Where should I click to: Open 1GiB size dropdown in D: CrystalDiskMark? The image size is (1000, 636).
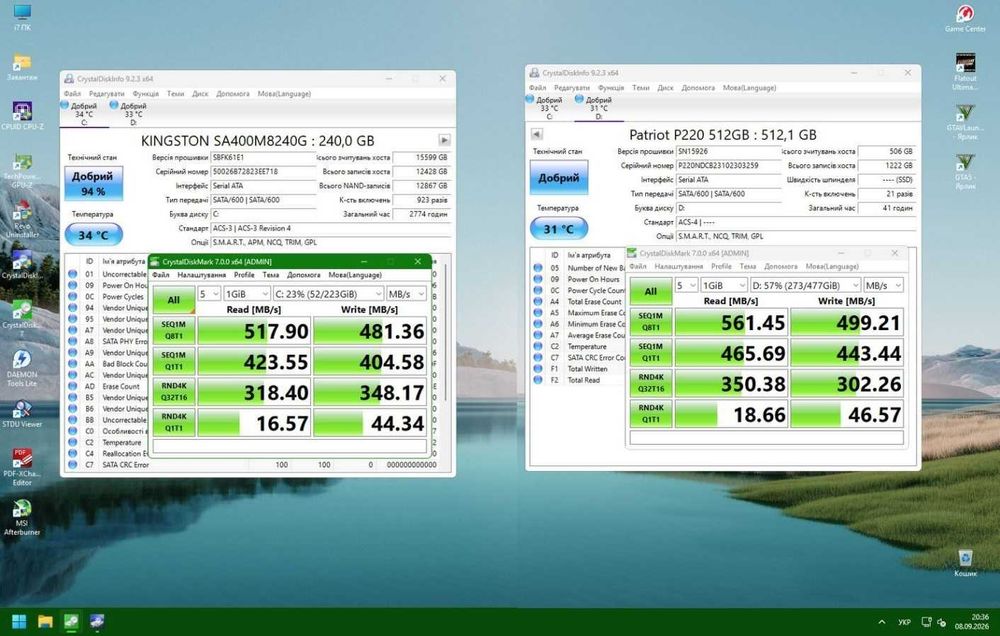pyautogui.click(x=724, y=285)
